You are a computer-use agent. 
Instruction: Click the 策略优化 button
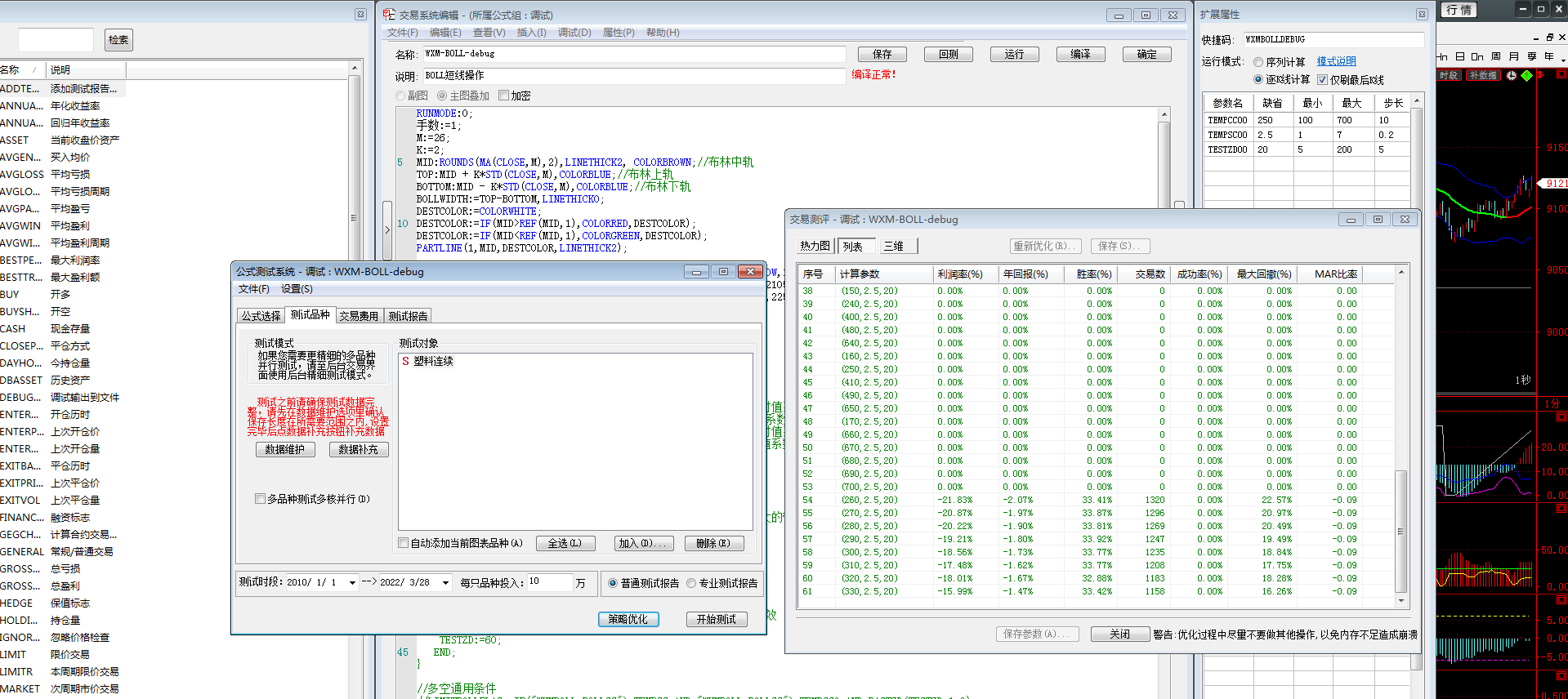[628, 619]
